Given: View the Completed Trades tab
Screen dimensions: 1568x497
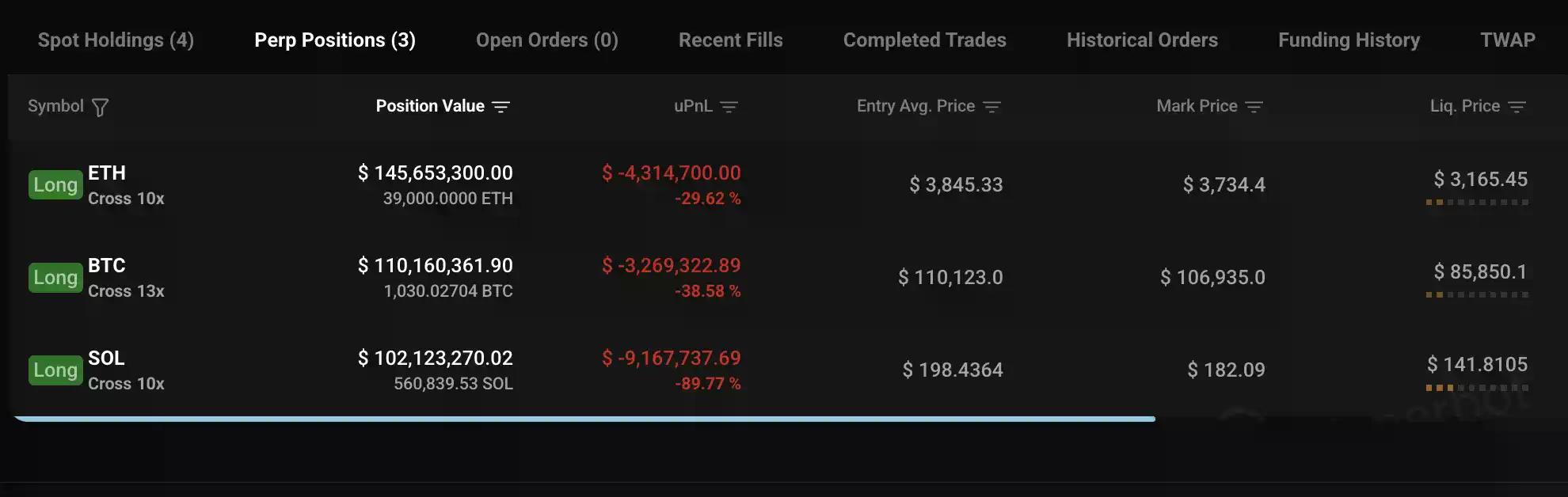Looking at the screenshot, I should [924, 40].
